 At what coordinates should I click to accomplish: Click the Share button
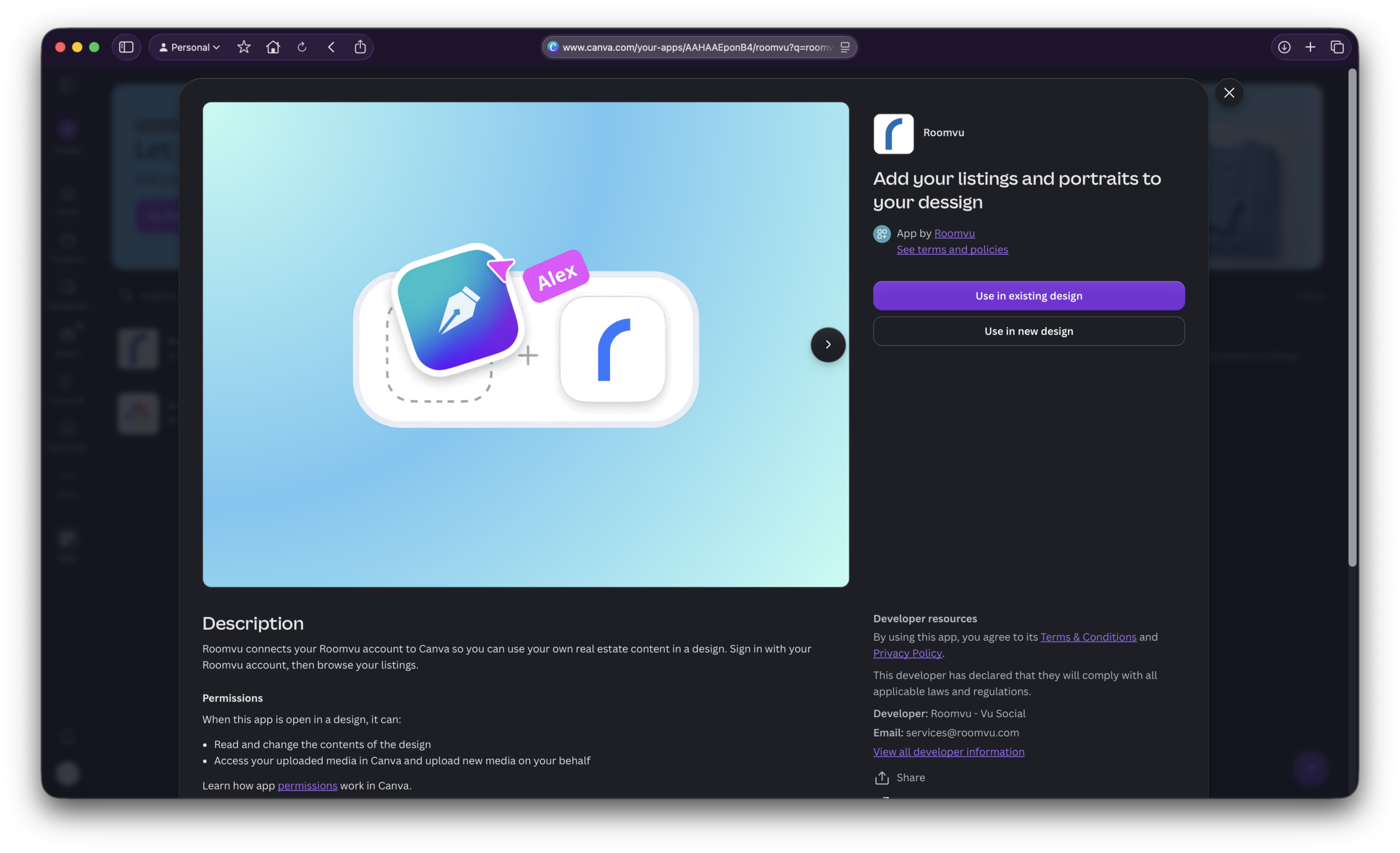pos(900,777)
